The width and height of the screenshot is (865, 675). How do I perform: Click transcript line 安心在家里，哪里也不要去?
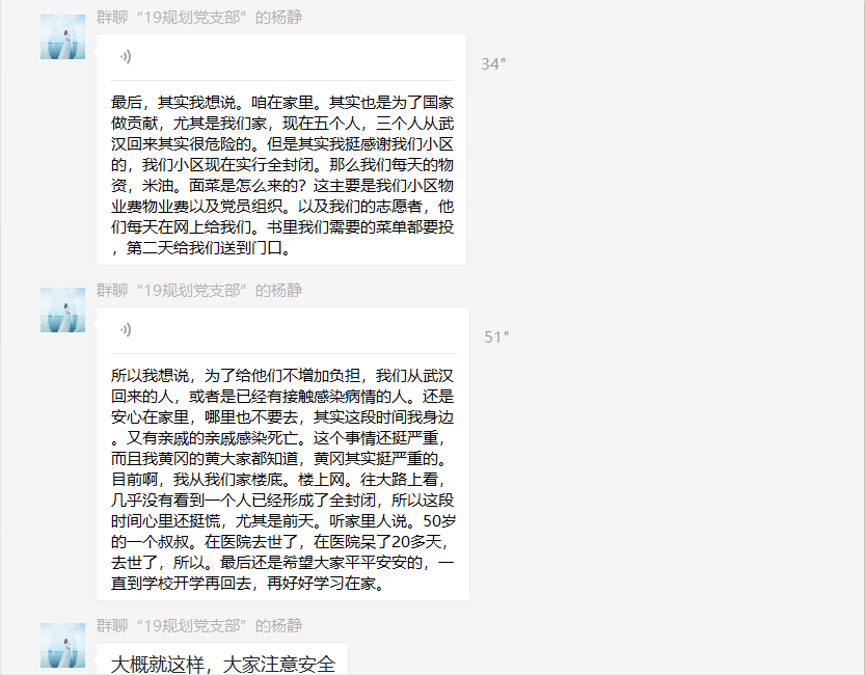(x=282, y=417)
